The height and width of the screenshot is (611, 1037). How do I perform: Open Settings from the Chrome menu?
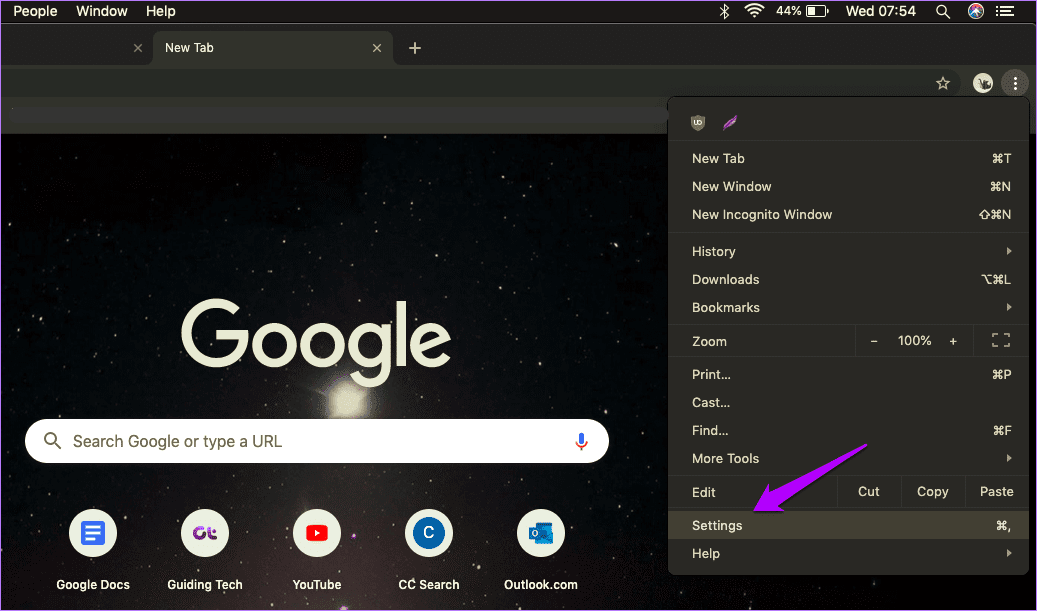pyautogui.click(x=849, y=525)
